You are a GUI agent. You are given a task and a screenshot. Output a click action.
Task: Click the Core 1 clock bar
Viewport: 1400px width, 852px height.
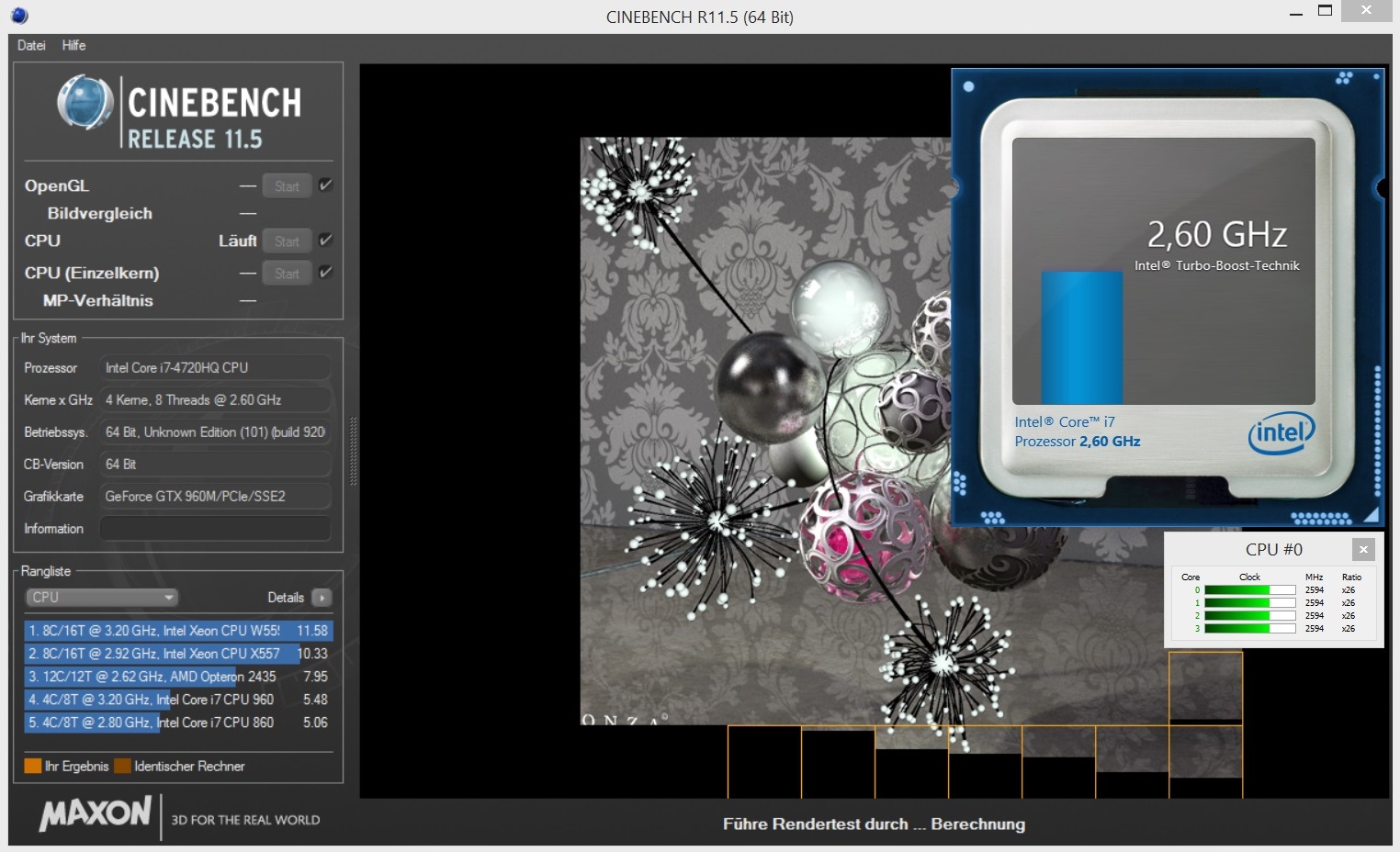pos(1249,603)
